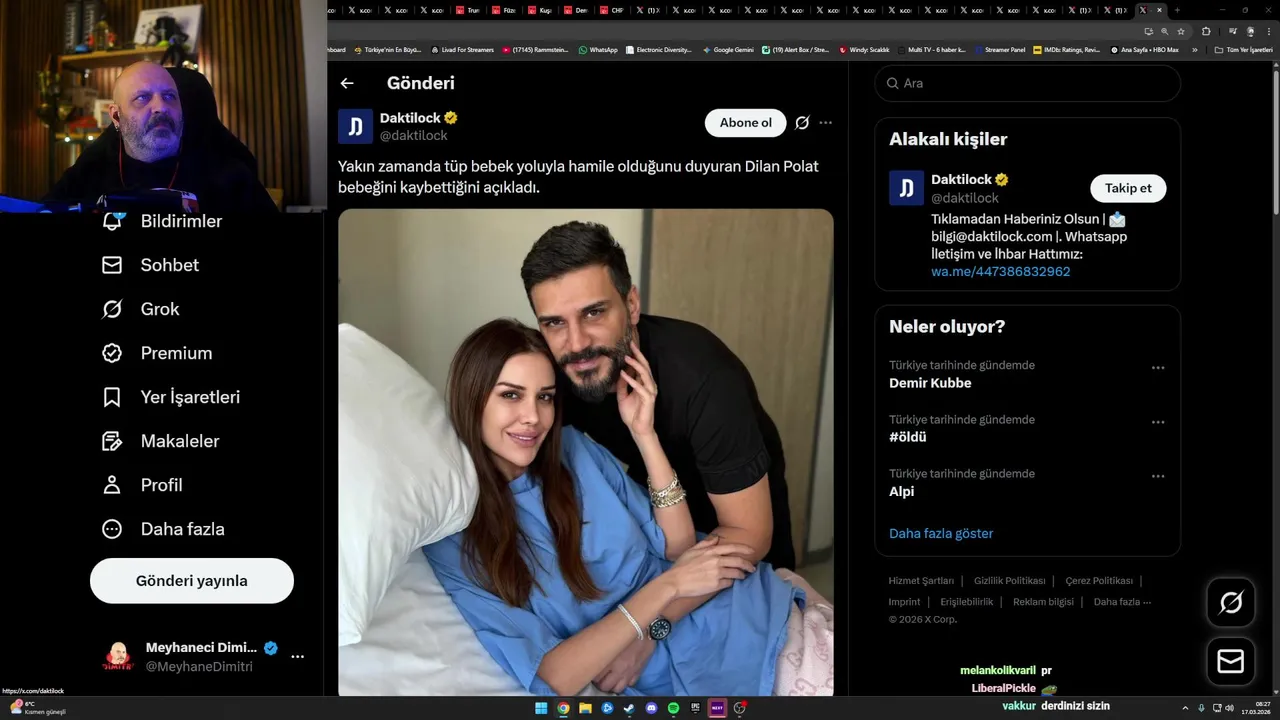Click the Makaleler article icon
The width and height of the screenshot is (1280, 720).
112,441
